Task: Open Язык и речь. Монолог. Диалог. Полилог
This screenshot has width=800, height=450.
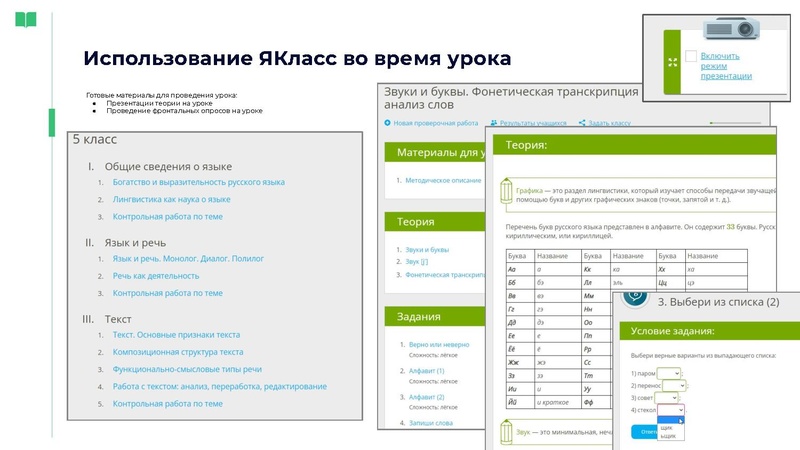Action: point(188,259)
